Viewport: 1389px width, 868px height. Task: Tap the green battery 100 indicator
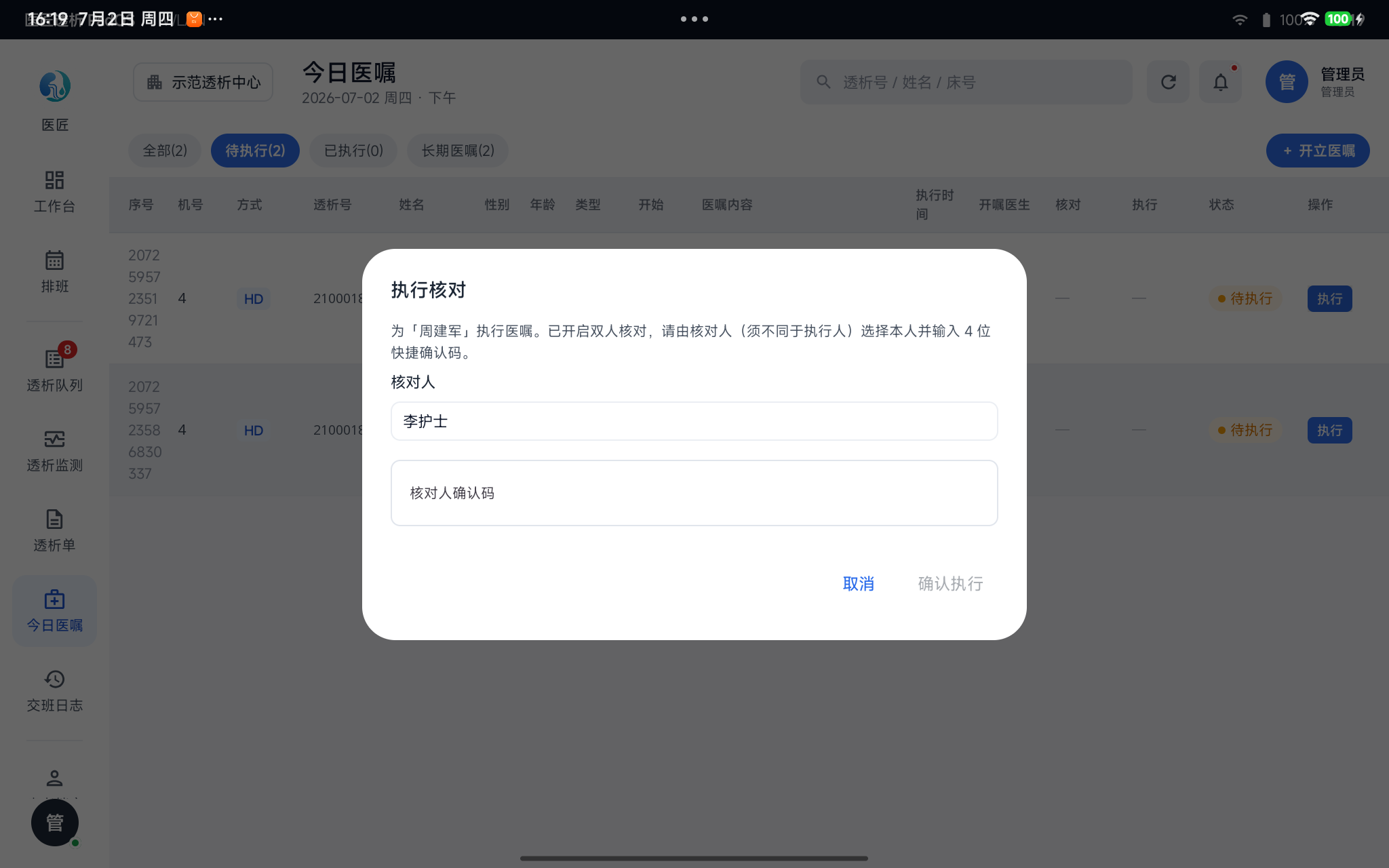[x=1338, y=19]
